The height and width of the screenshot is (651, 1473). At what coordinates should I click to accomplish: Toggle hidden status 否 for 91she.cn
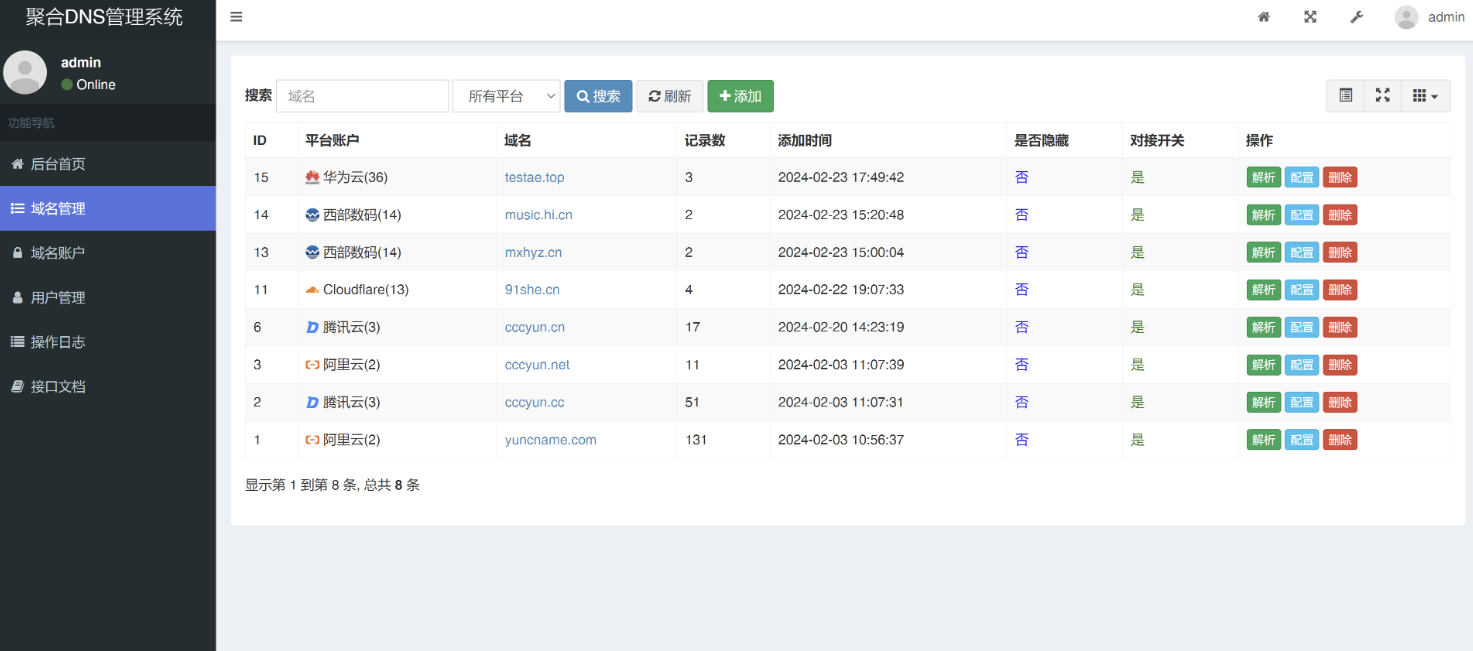(x=1021, y=290)
